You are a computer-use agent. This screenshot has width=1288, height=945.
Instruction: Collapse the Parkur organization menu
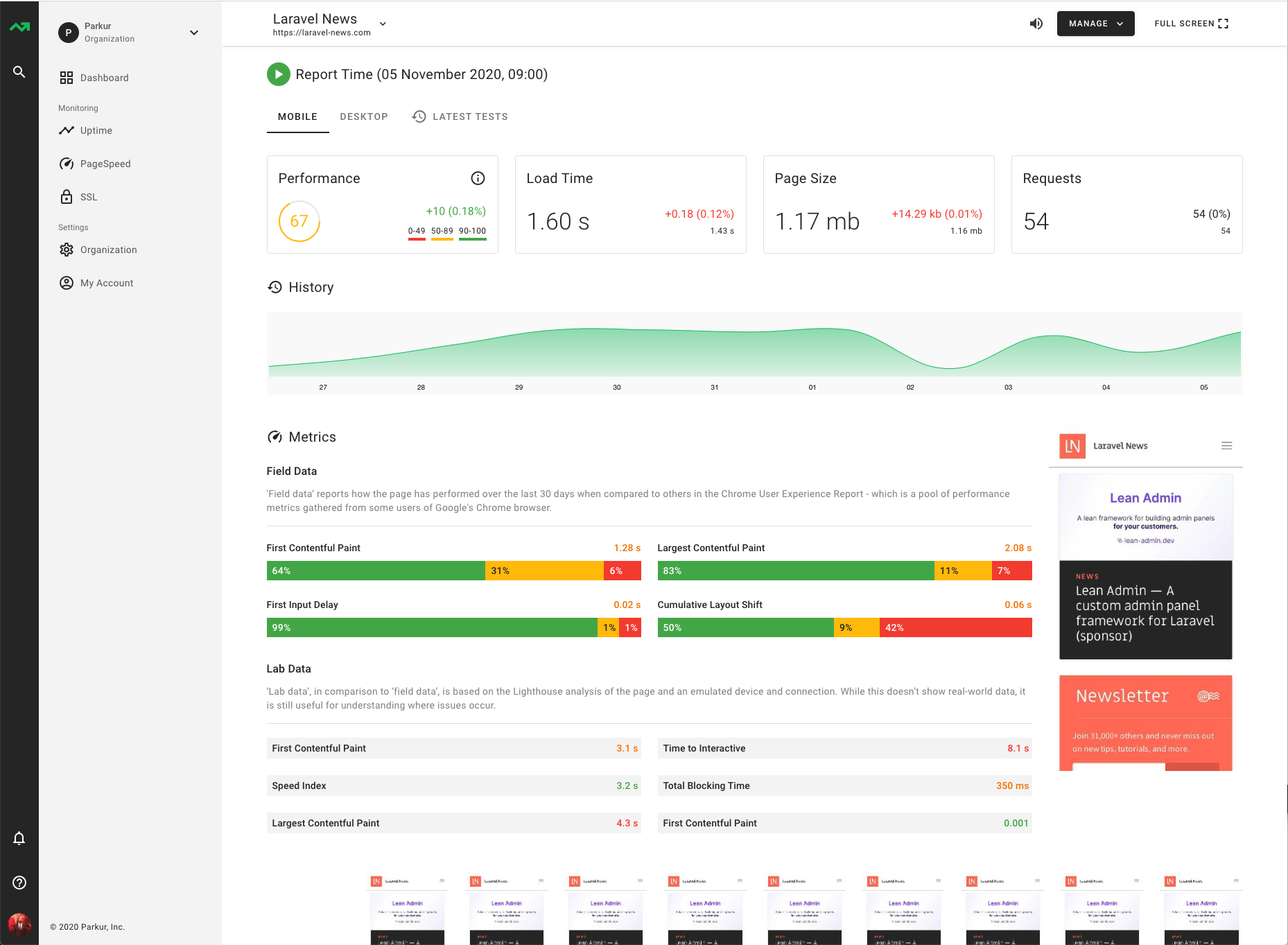click(x=194, y=33)
